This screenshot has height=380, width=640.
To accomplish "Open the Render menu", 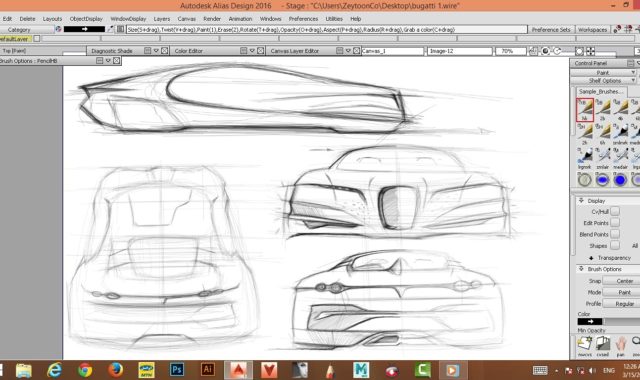I will pyautogui.click(x=212, y=19).
